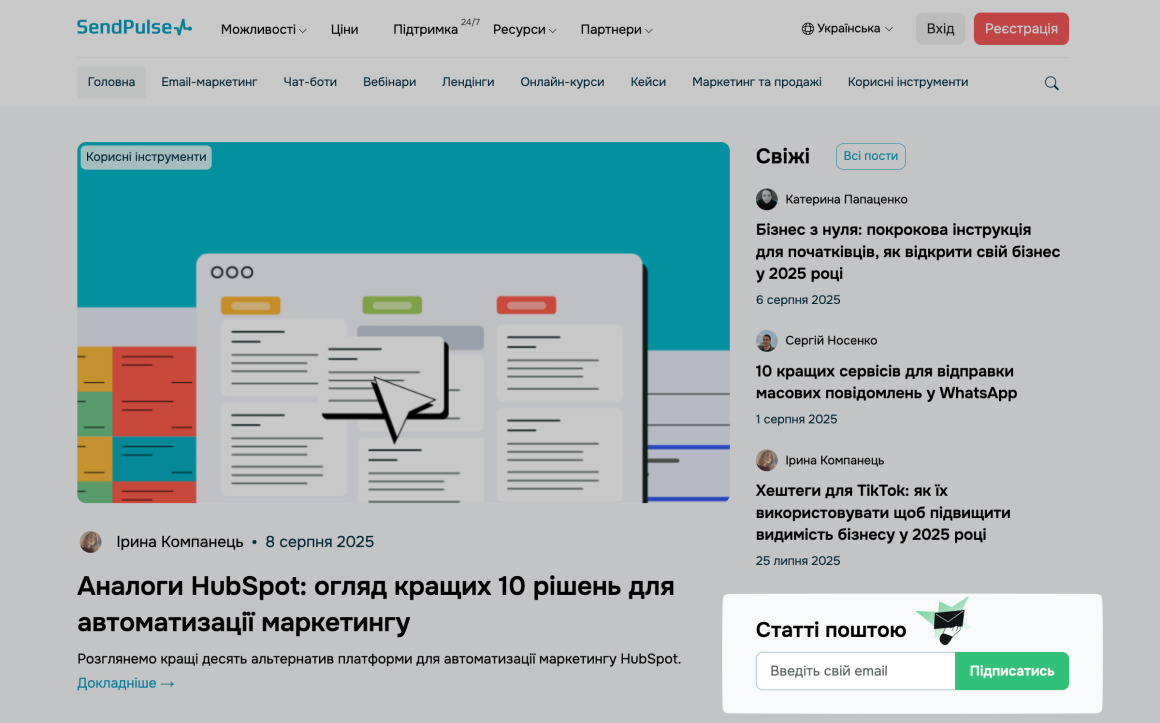The height and width of the screenshot is (723, 1160).
Task: Click the featured article illustration
Action: (403, 323)
